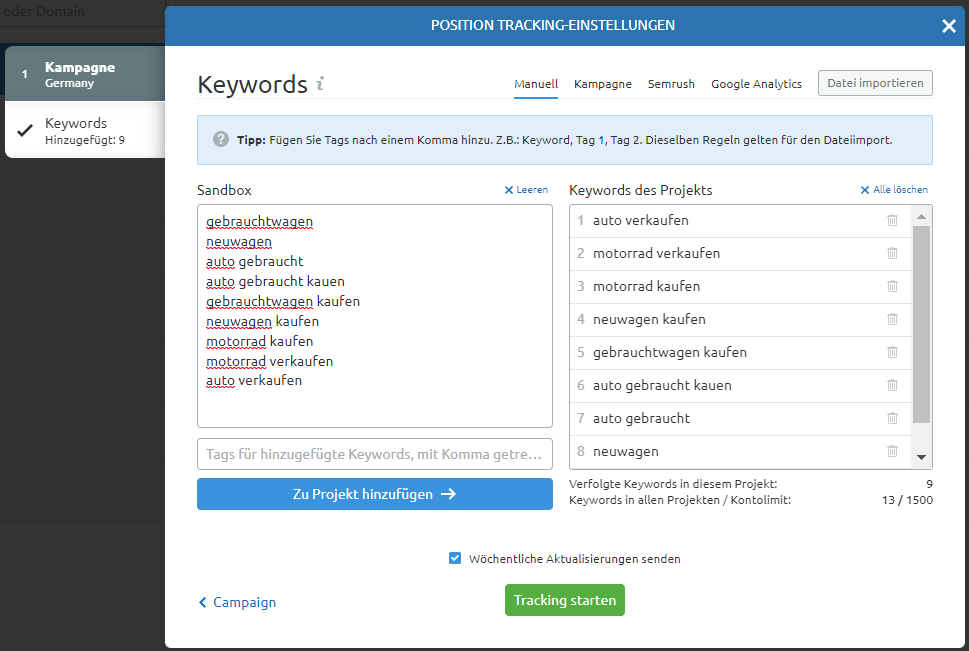Click the tags input field for keywords
The width and height of the screenshot is (969, 651).
click(x=374, y=454)
